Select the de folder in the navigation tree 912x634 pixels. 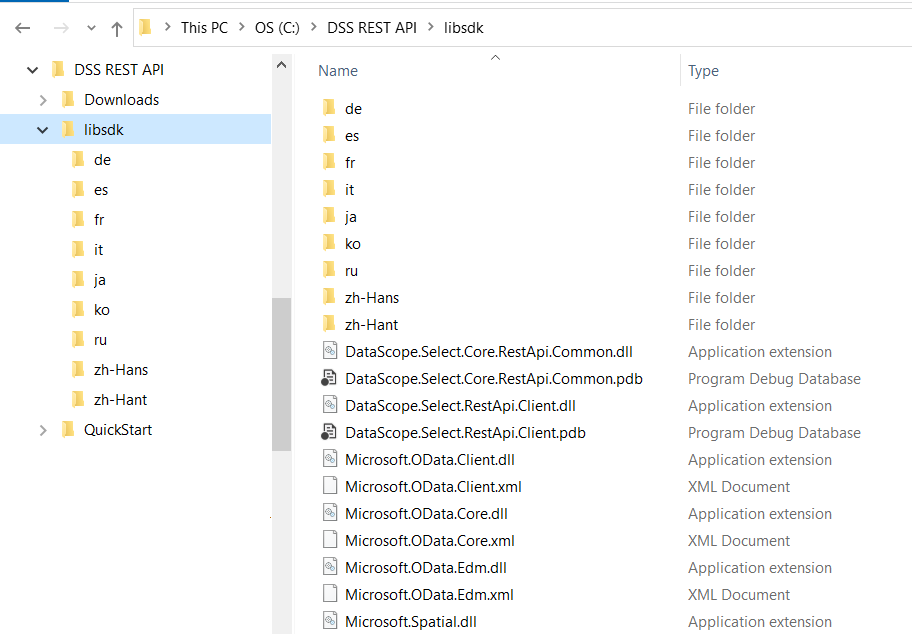102,160
